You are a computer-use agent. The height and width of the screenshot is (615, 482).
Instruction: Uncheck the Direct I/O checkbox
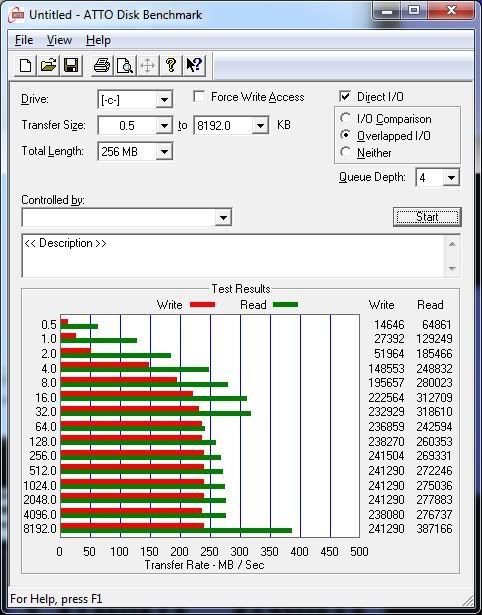coord(345,96)
